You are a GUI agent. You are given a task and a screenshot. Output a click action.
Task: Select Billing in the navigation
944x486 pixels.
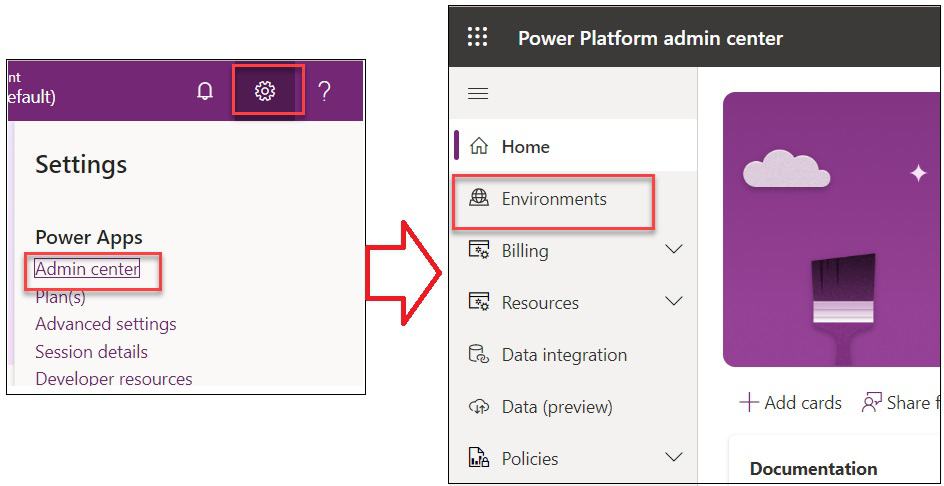point(575,250)
